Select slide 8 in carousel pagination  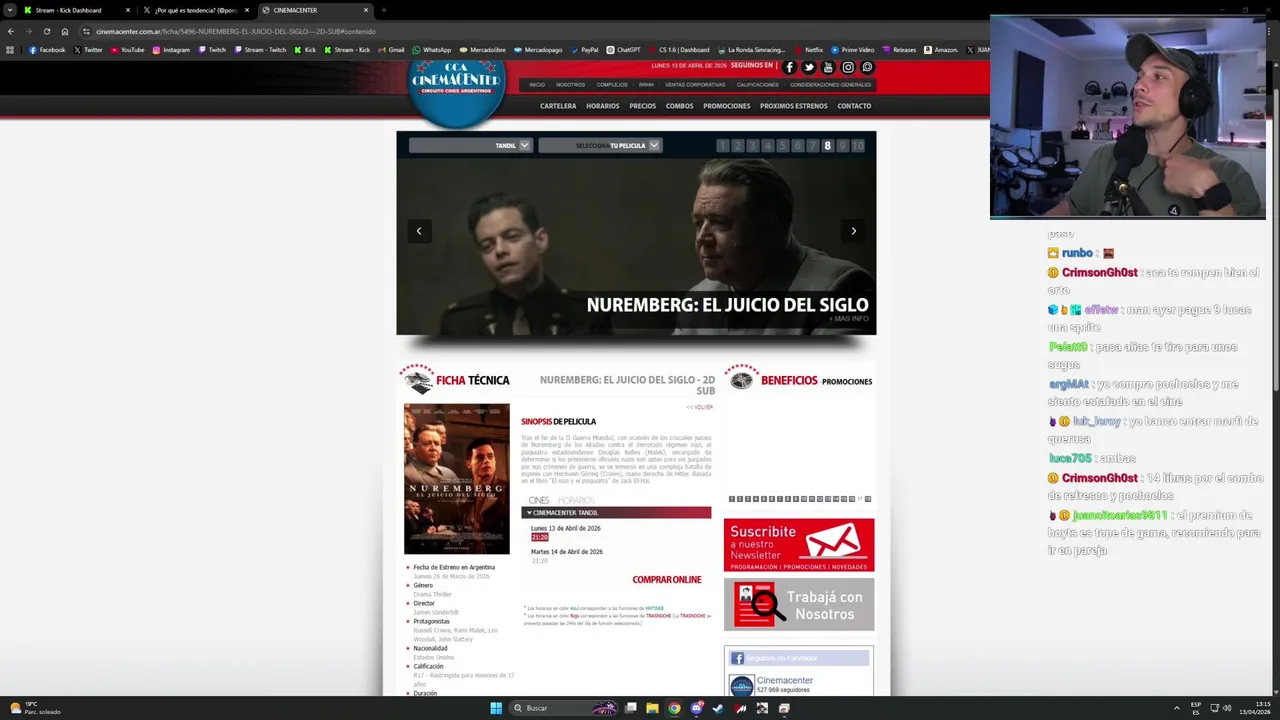click(827, 146)
